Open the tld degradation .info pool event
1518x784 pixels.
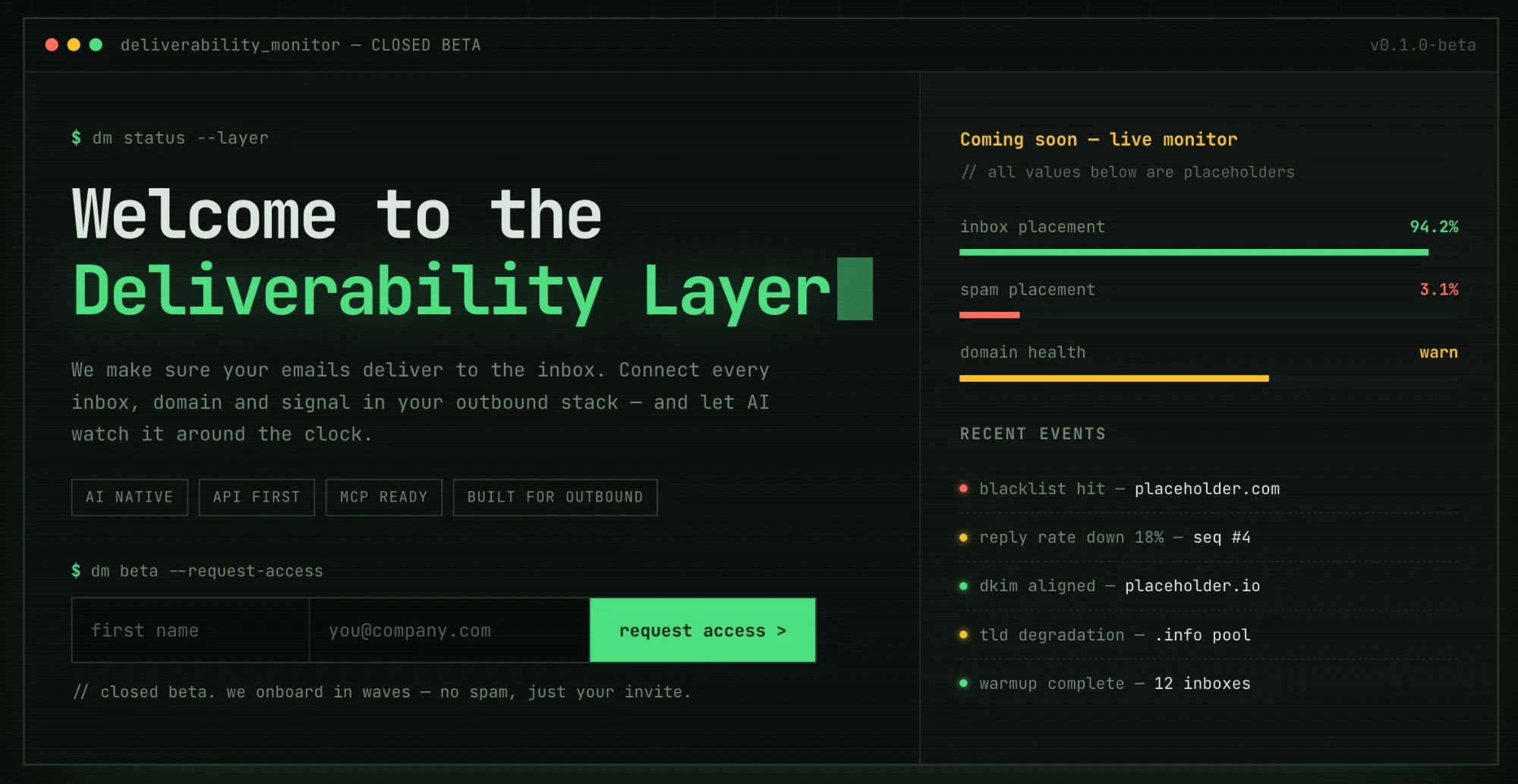point(1208,634)
